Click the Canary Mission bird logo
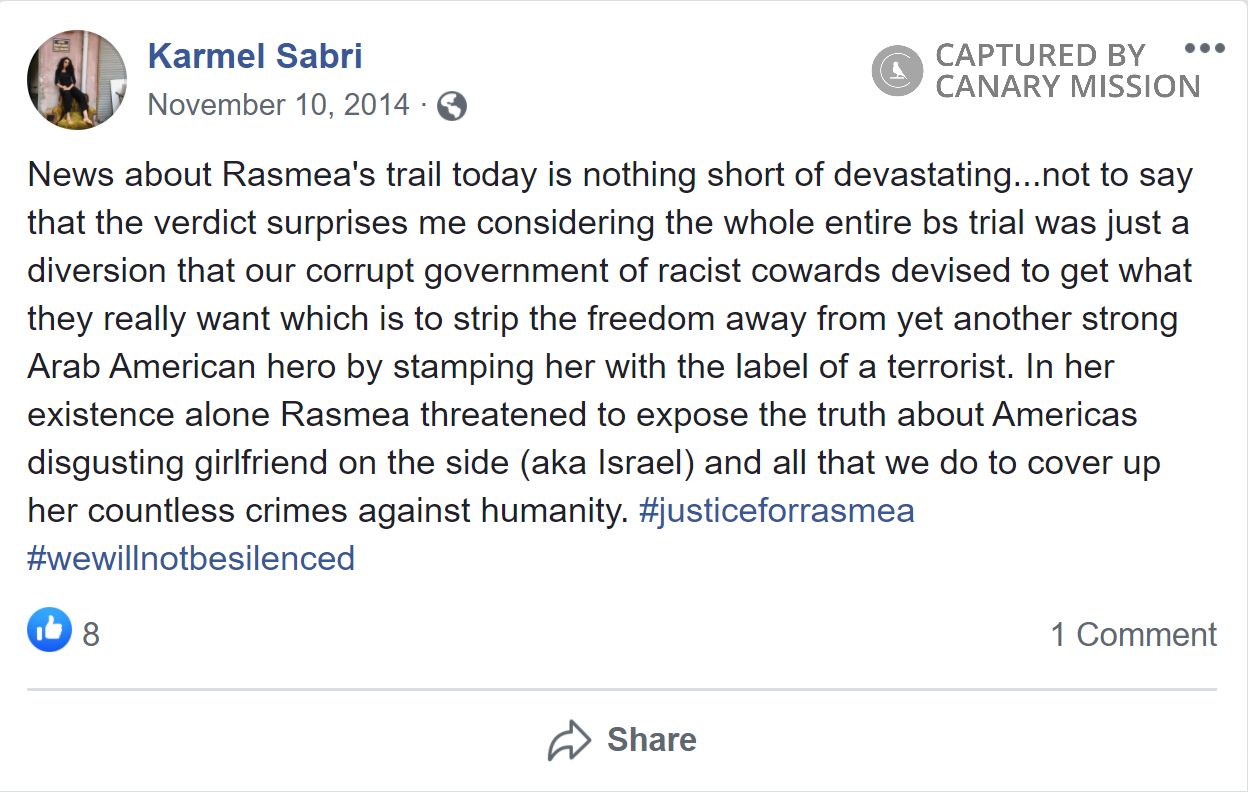This screenshot has width=1248, height=792. 897,71
